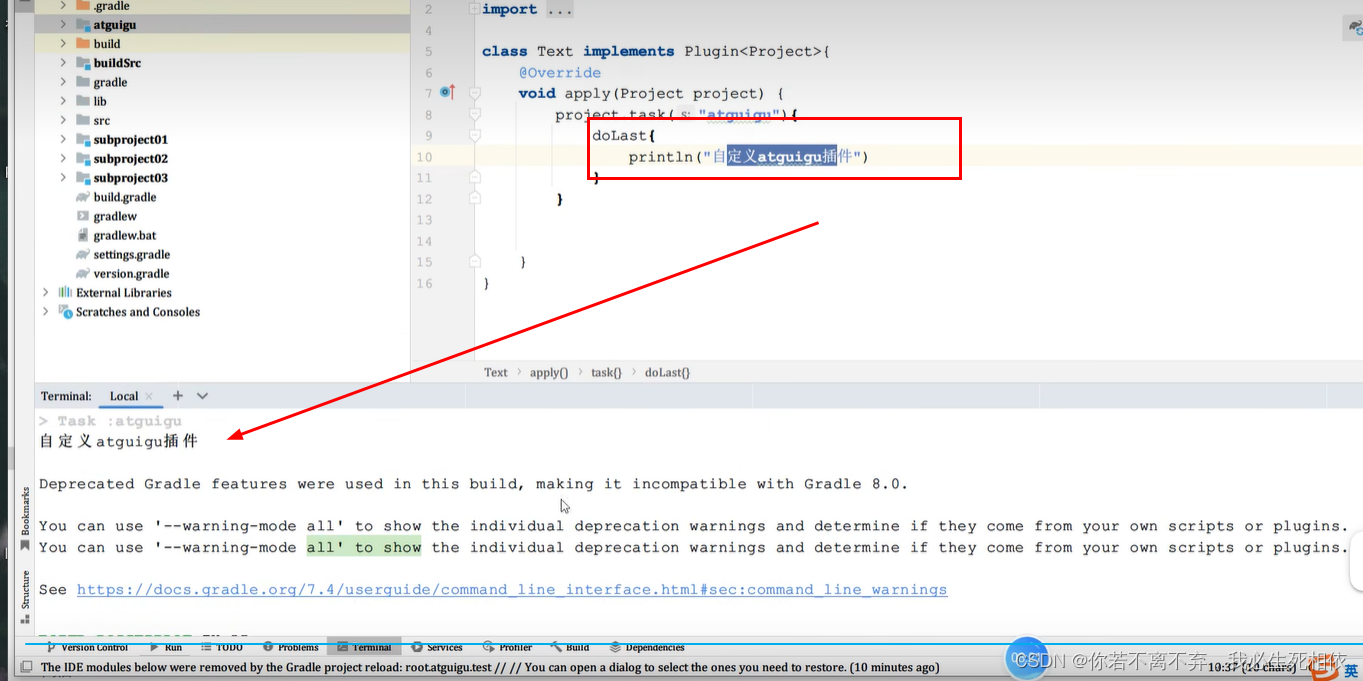Screen dimensions: 1363x681
Task: Click the 英 input method icon
Action: (1350, 672)
